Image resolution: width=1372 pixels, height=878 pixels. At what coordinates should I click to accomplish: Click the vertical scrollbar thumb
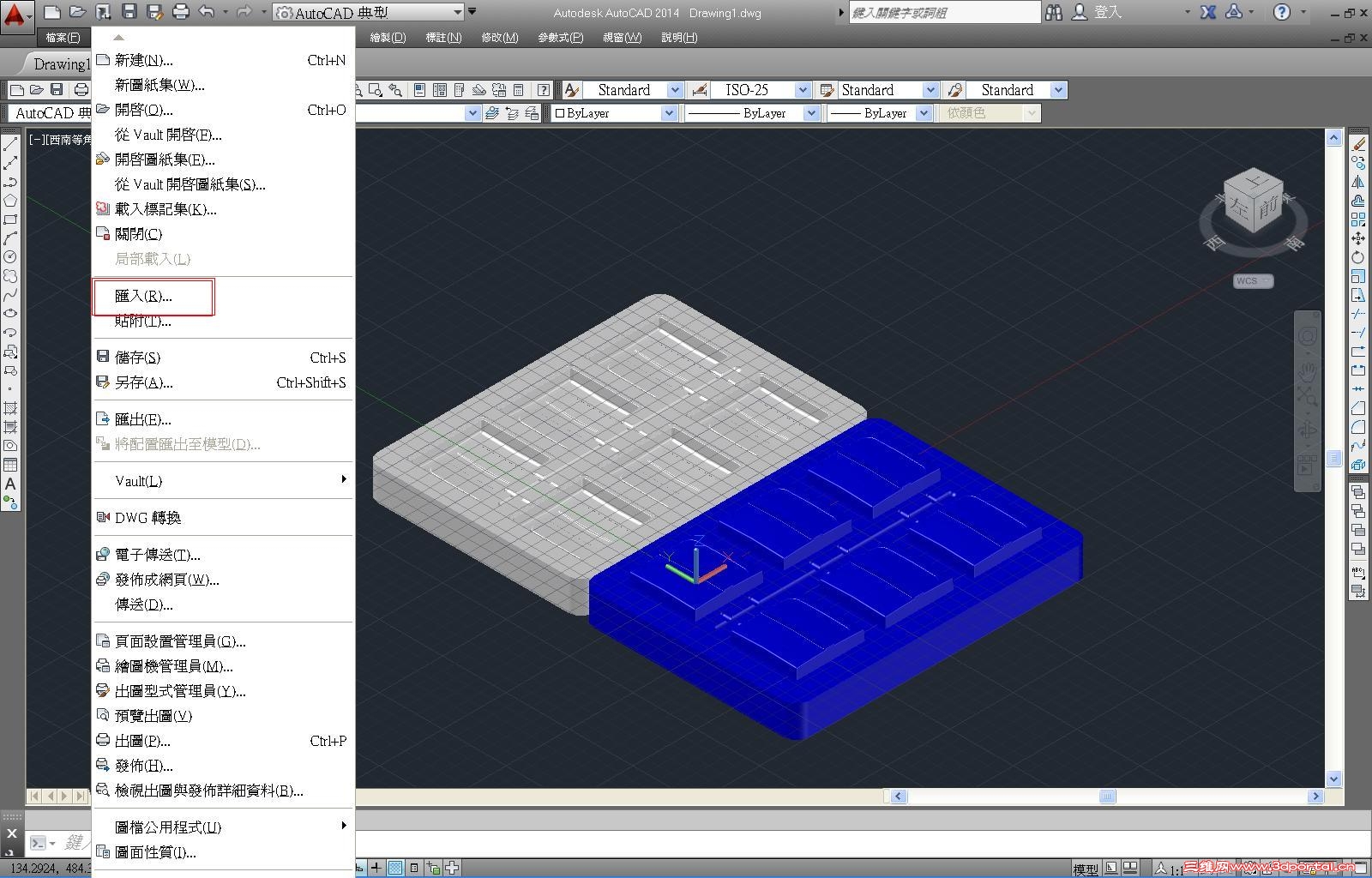point(1333,459)
